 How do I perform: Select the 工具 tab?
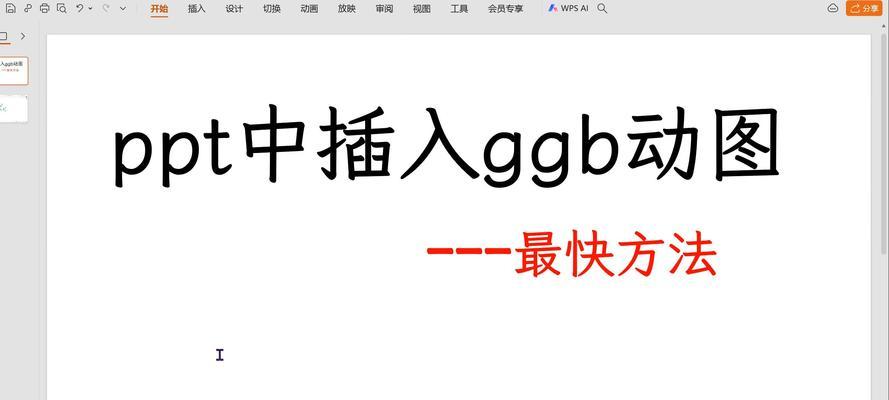tap(459, 9)
